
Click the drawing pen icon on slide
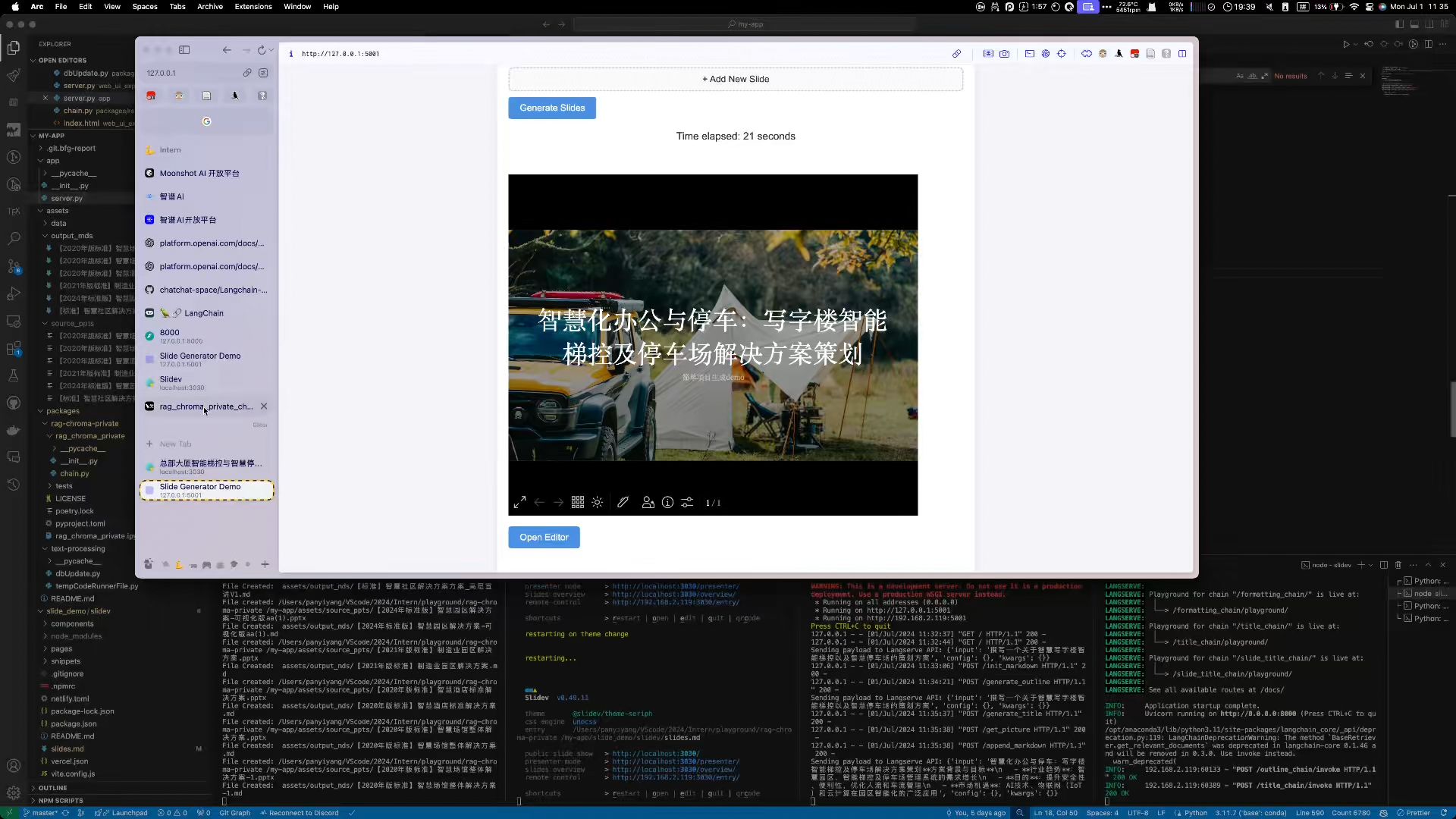(x=623, y=503)
